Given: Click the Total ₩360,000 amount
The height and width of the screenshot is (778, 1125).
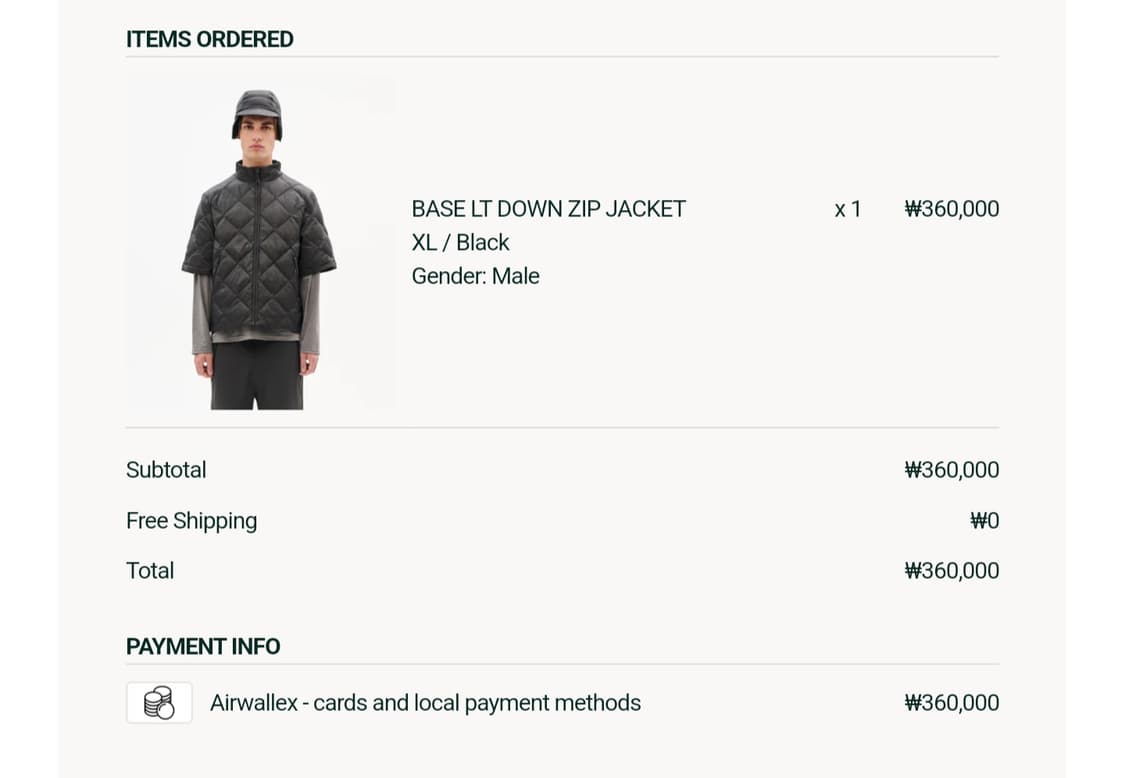Looking at the screenshot, I should coord(951,571).
